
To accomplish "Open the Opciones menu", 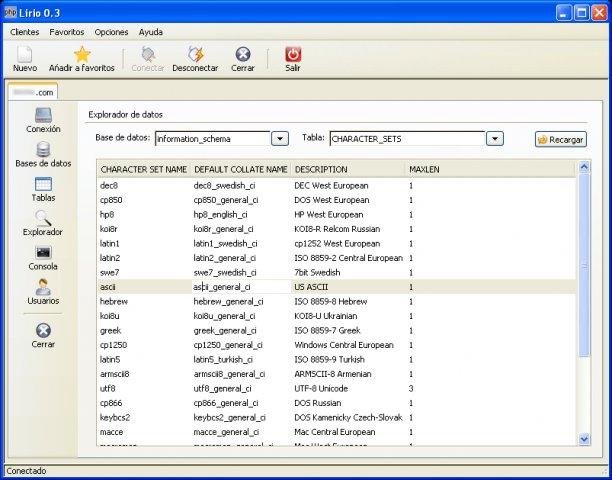I will [111, 32].
